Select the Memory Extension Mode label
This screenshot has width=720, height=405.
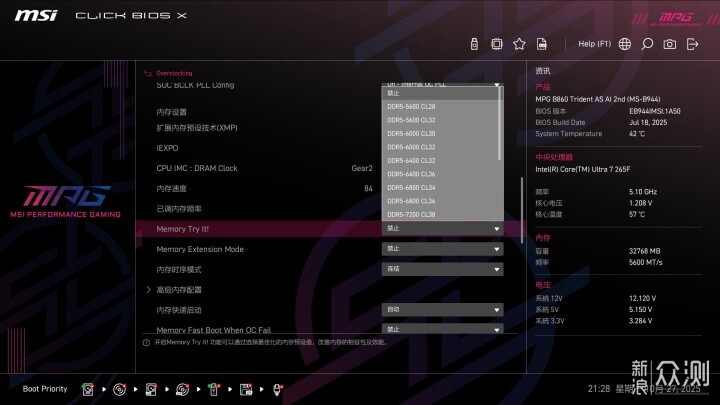[200, 249]
